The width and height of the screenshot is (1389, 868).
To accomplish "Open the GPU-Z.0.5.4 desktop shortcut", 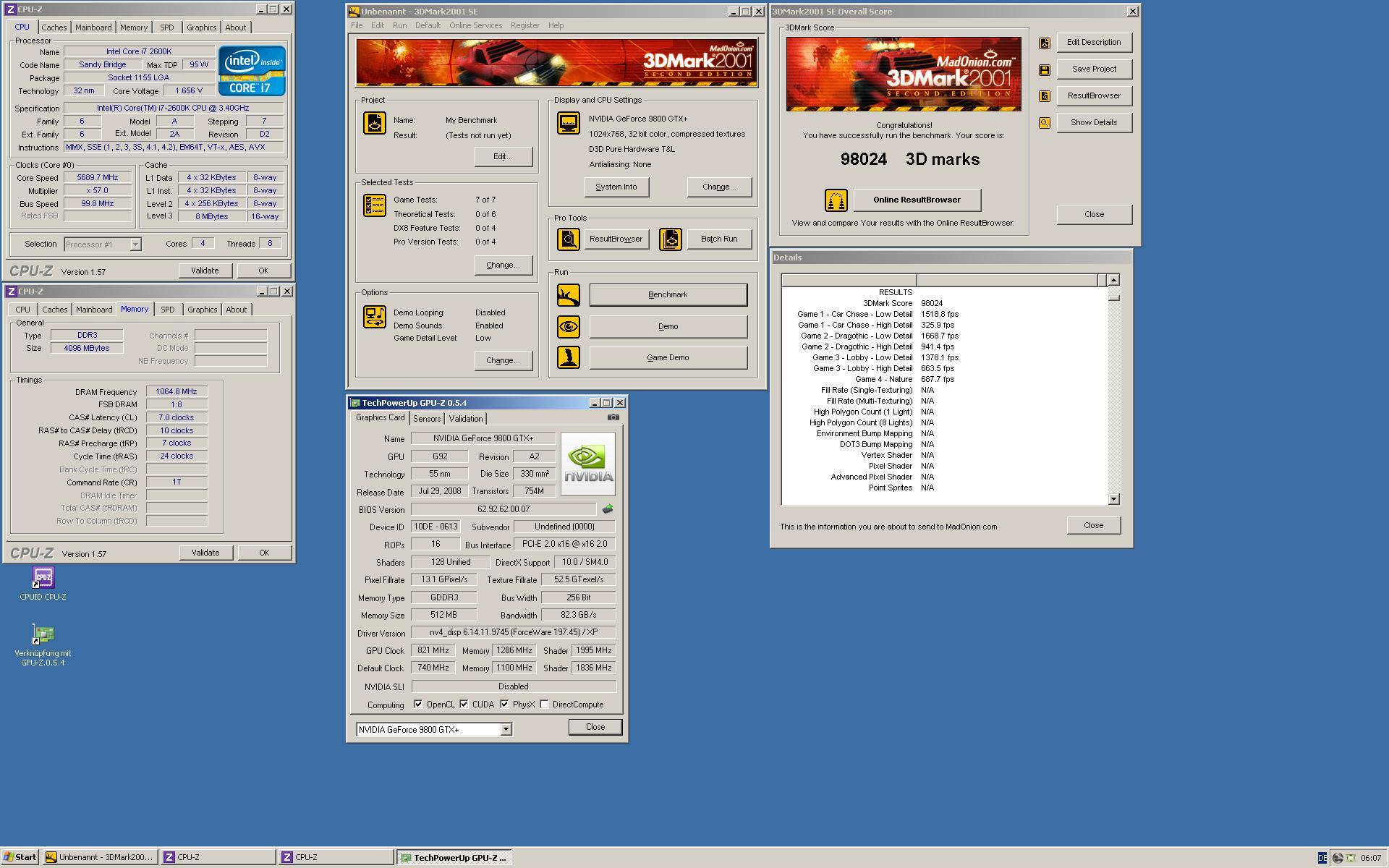I will click(43, 645).
